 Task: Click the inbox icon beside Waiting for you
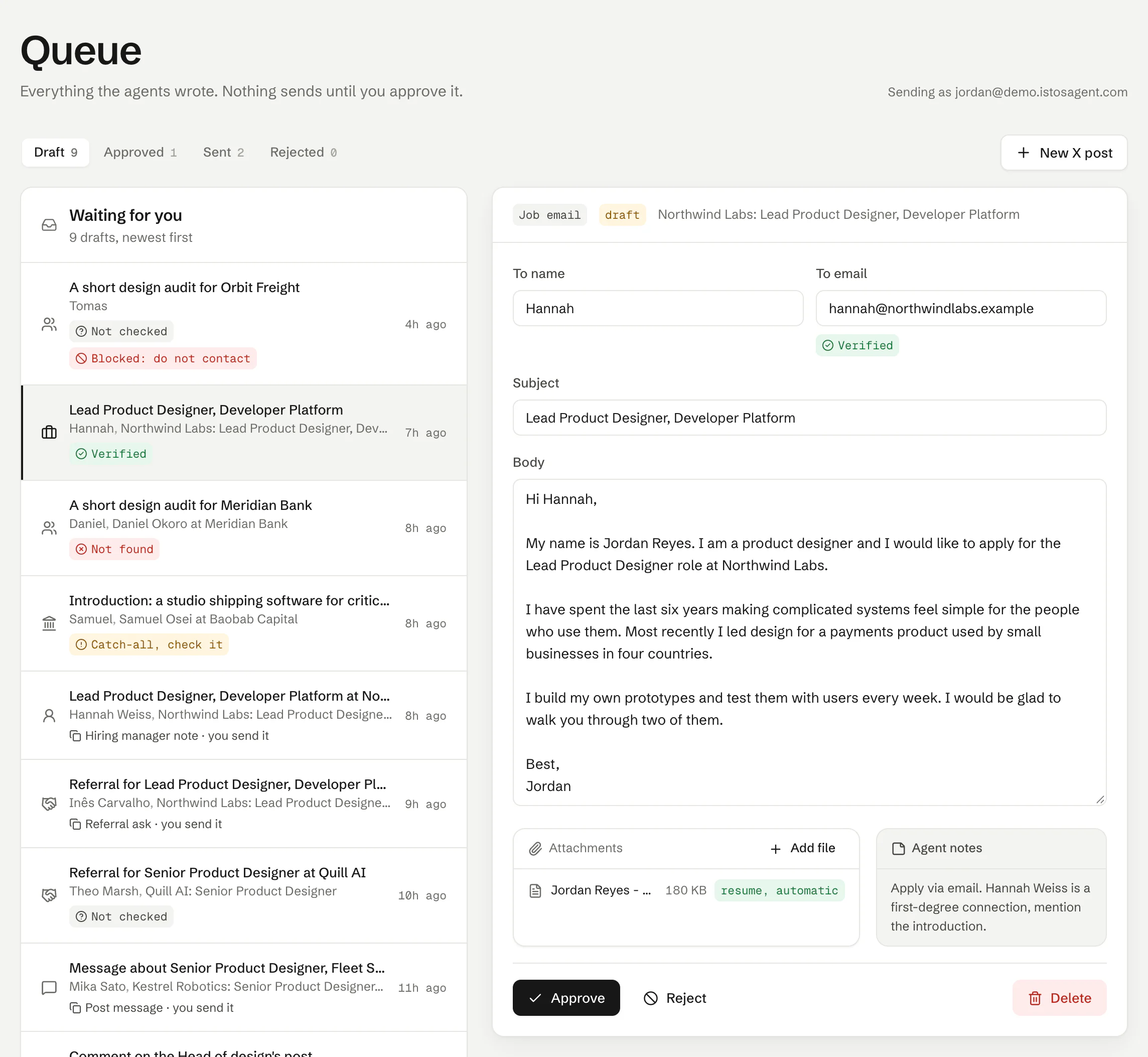[x=49, y=225]
